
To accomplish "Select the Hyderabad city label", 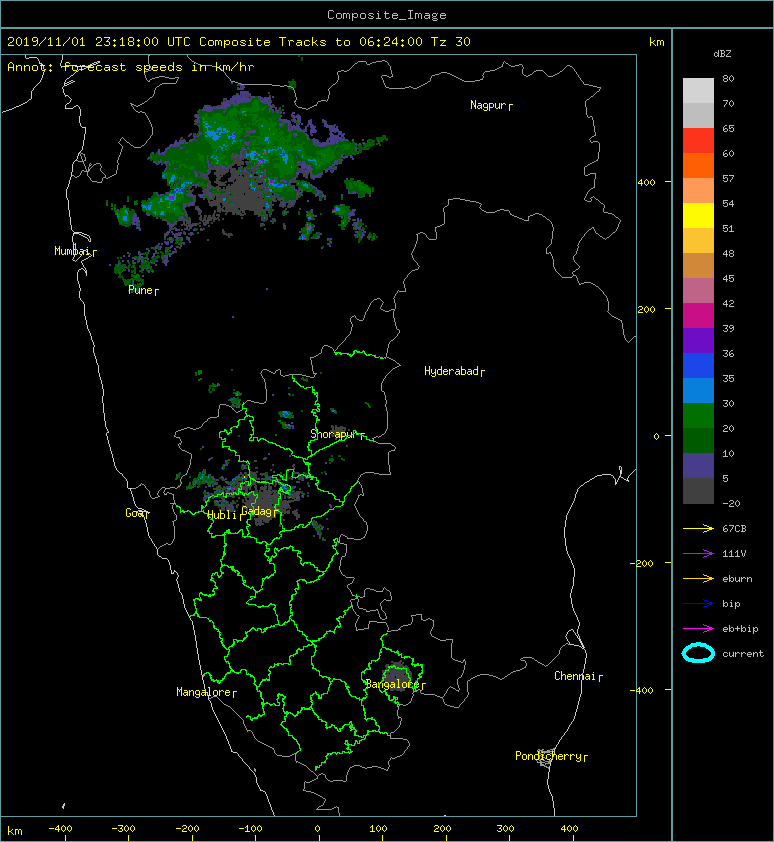I will click(454, 371).
